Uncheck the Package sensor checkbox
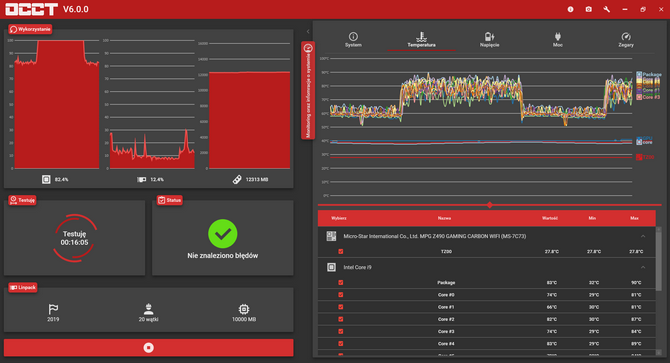Viewport: 670px width, 363px height. 341,282
